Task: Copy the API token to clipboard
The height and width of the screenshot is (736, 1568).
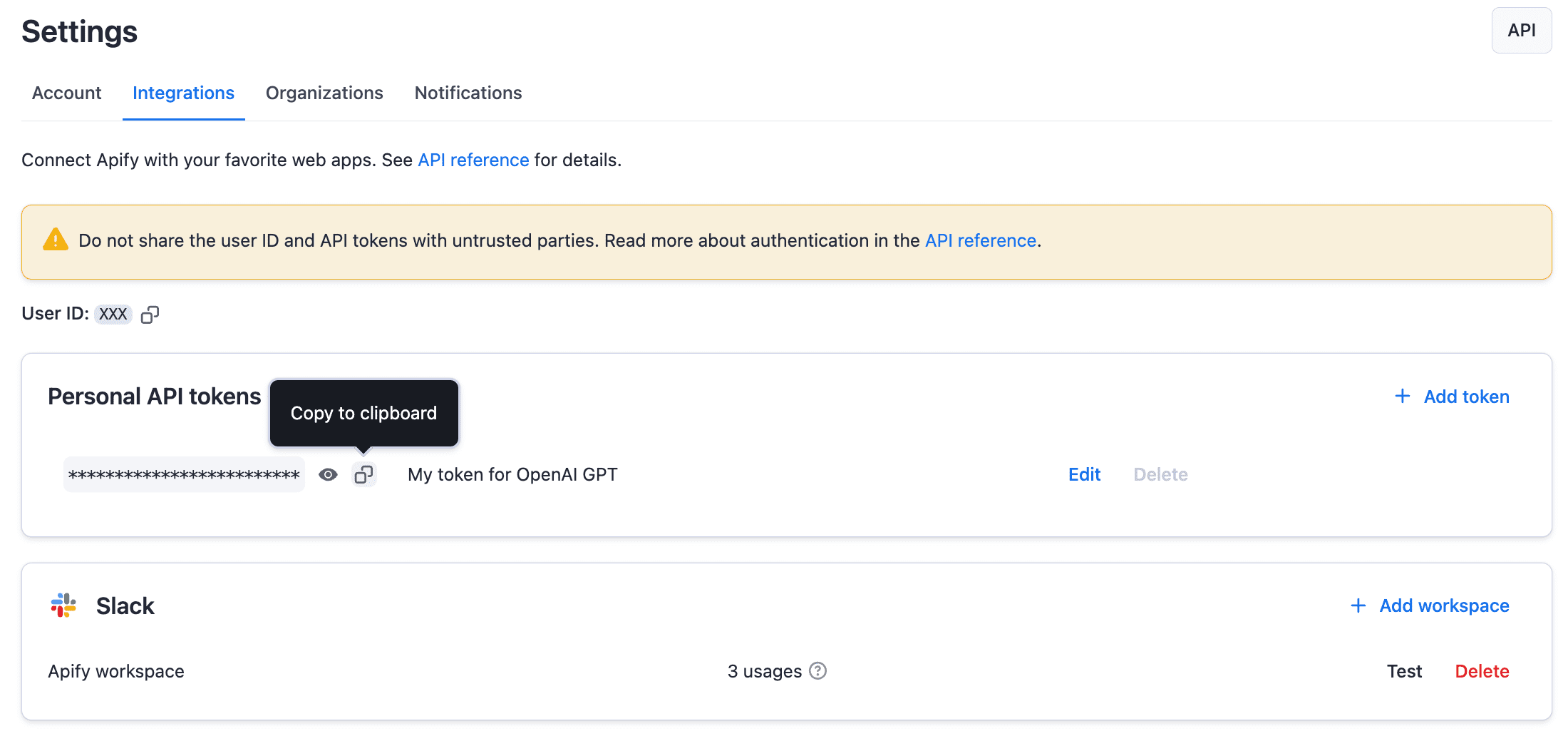Action: 364,474
